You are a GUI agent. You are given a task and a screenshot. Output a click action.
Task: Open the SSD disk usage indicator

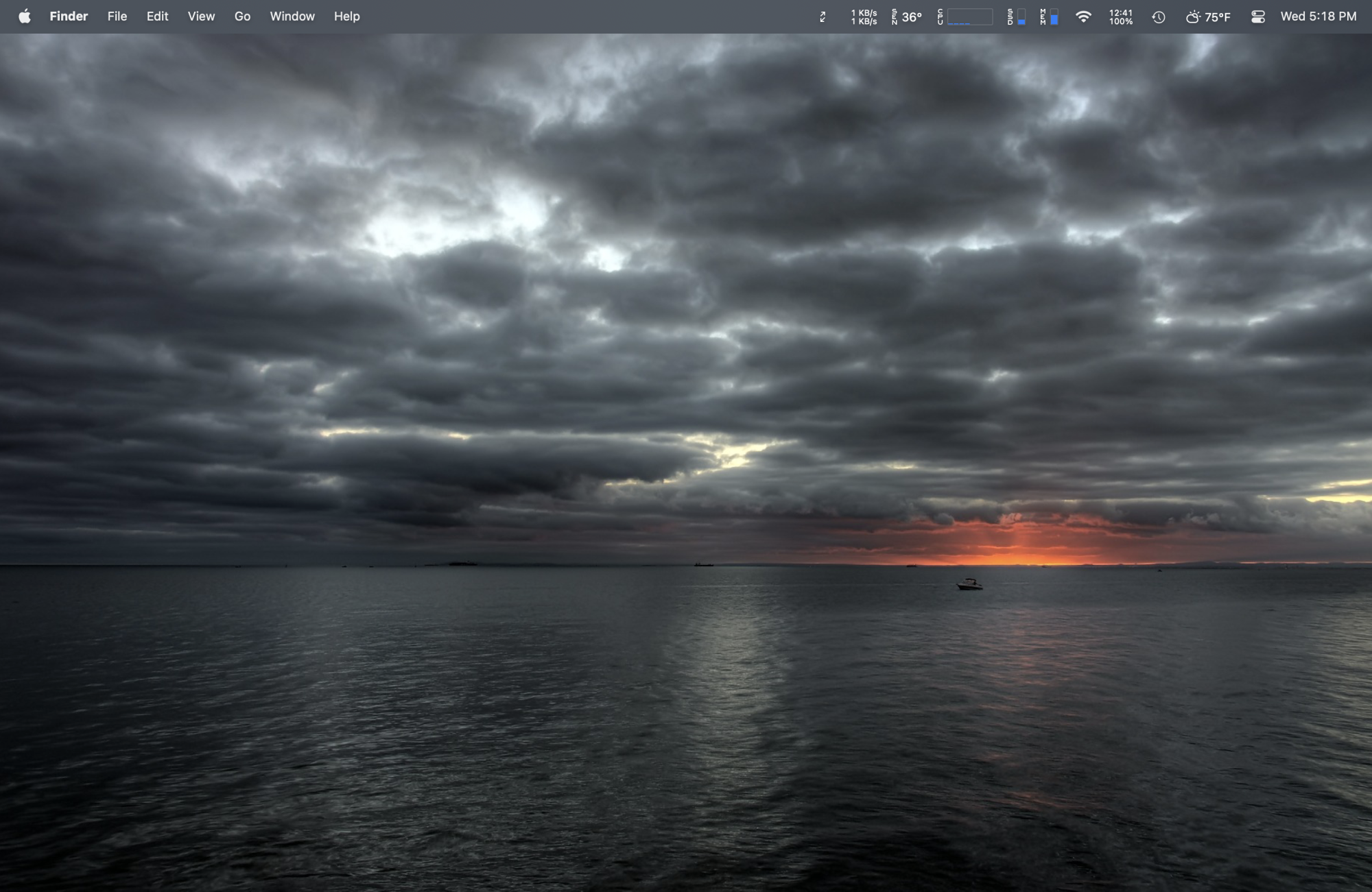coord(1016,17)
